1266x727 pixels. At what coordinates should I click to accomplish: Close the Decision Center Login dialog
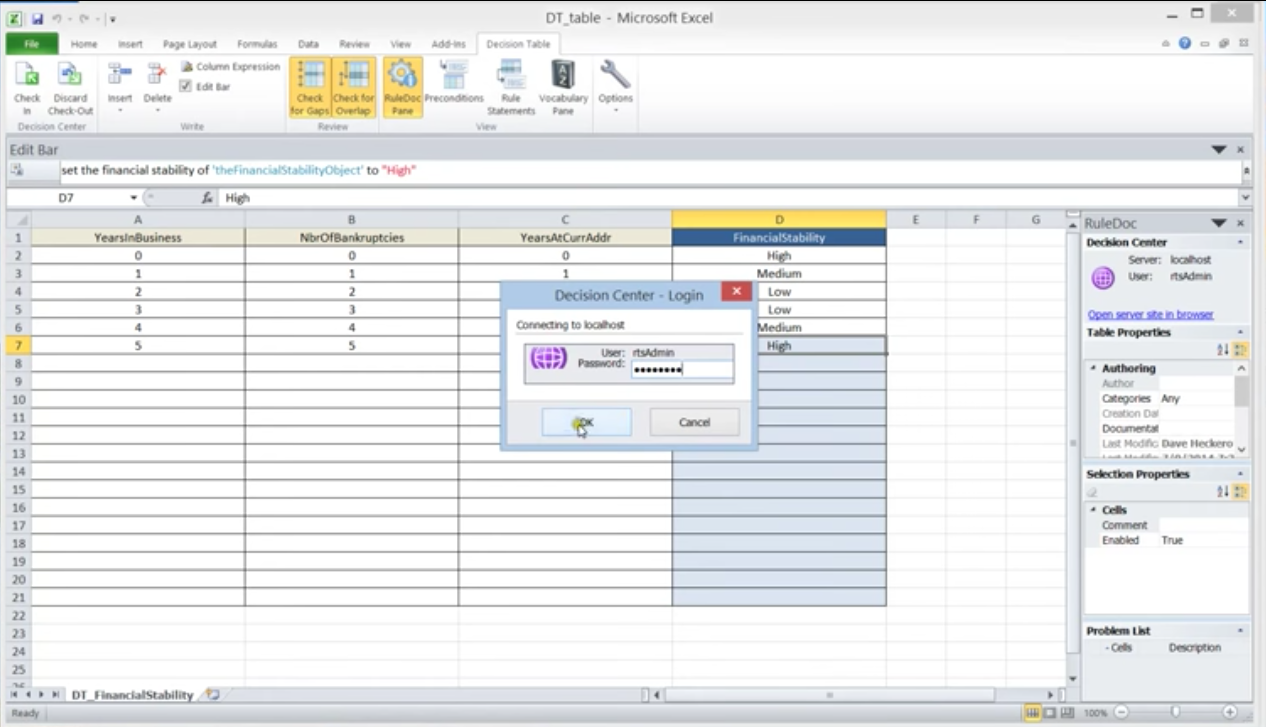pyautogui.click(x=737, y=292)
